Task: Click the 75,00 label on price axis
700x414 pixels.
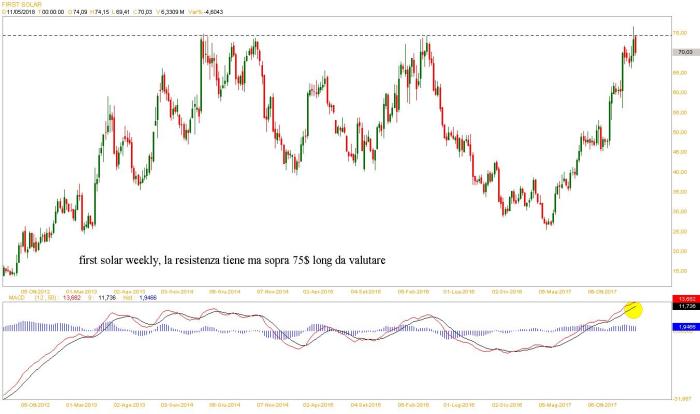Action: coord(680,33)
